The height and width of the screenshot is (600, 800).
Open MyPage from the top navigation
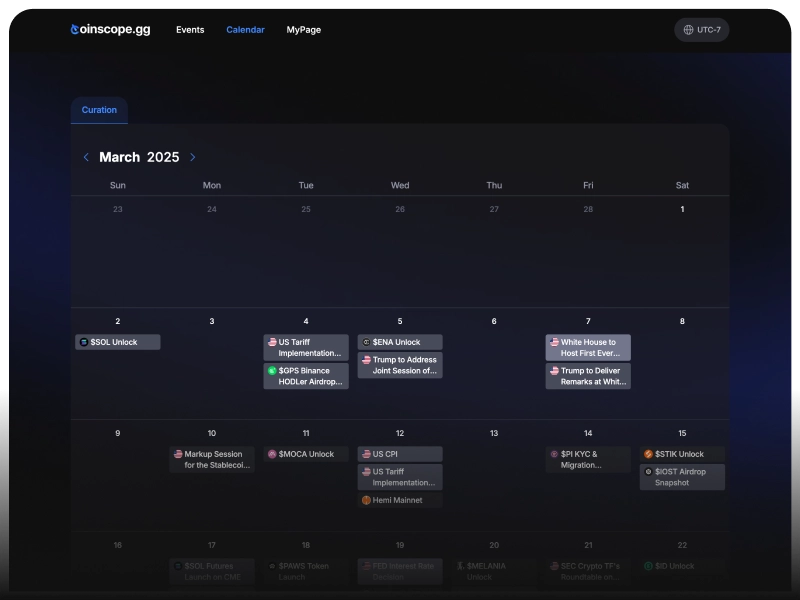click(x=304, y=30)
